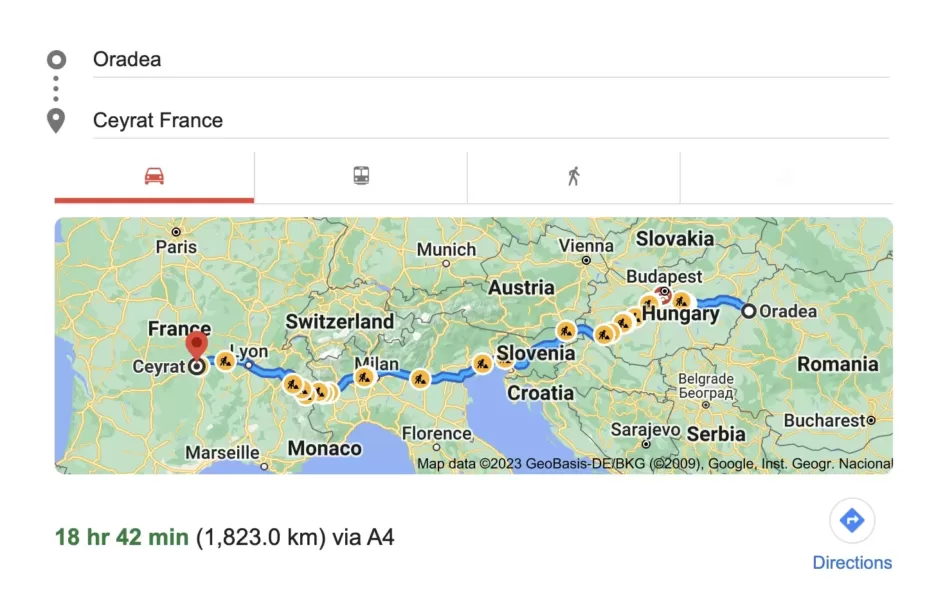Click the Budapest label on the map
This screenshot has height=599, width=936.
coord(663,276)
